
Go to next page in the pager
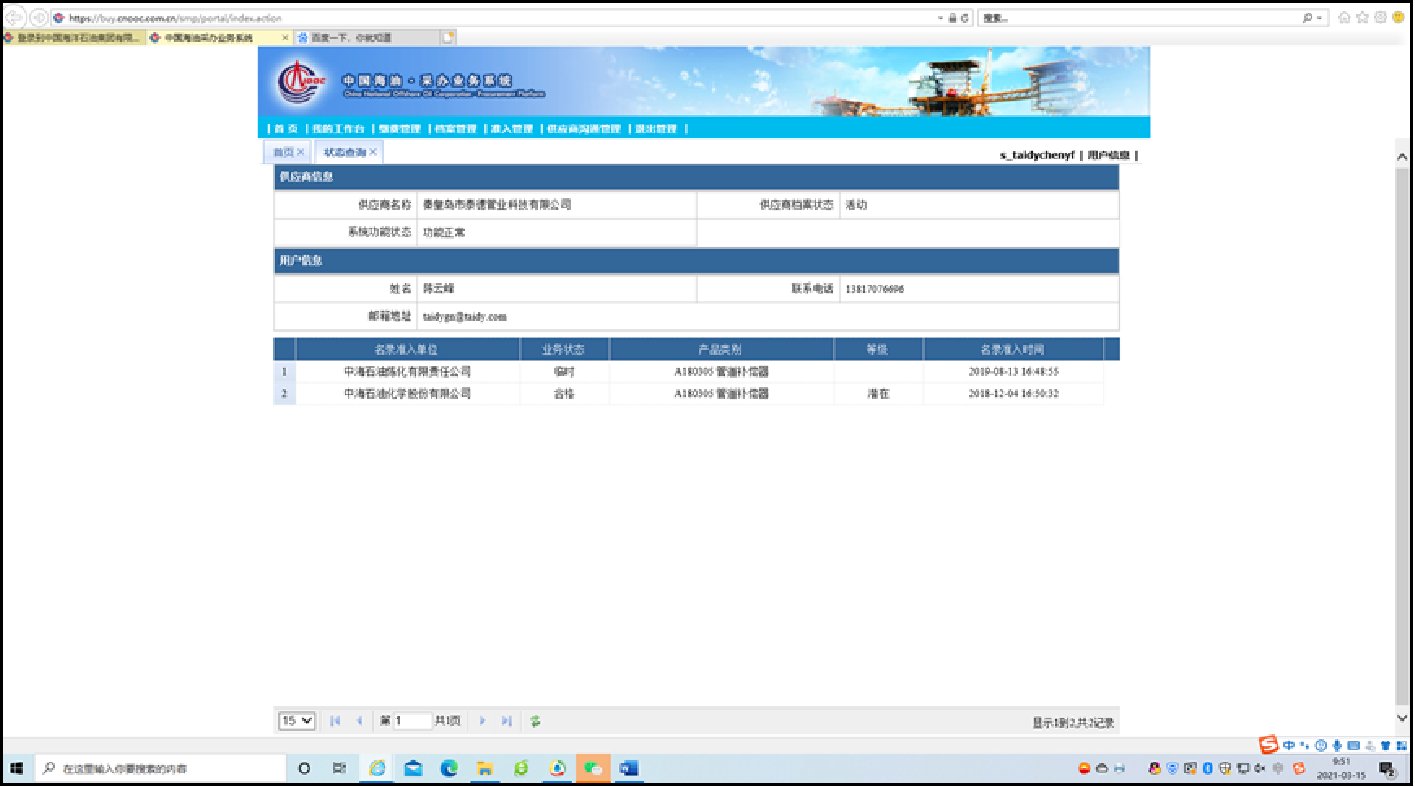[482, 721]
